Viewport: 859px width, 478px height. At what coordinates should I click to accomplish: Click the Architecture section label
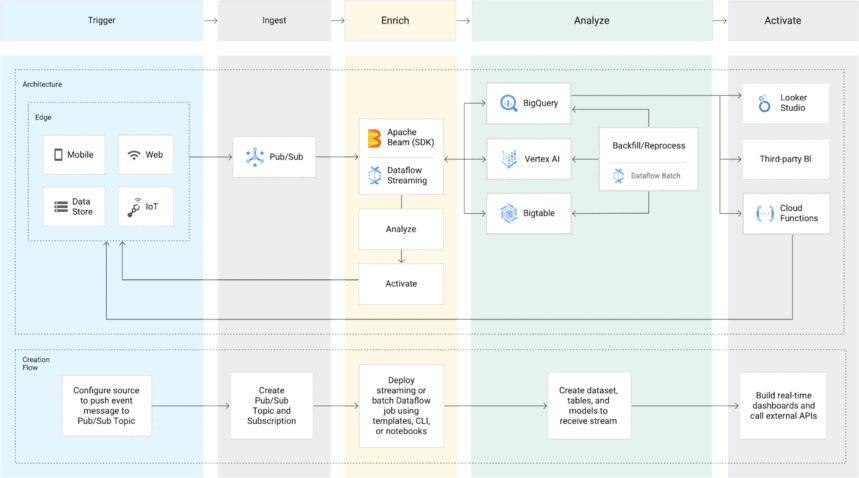pyautogui.click(x=42, y=84)
